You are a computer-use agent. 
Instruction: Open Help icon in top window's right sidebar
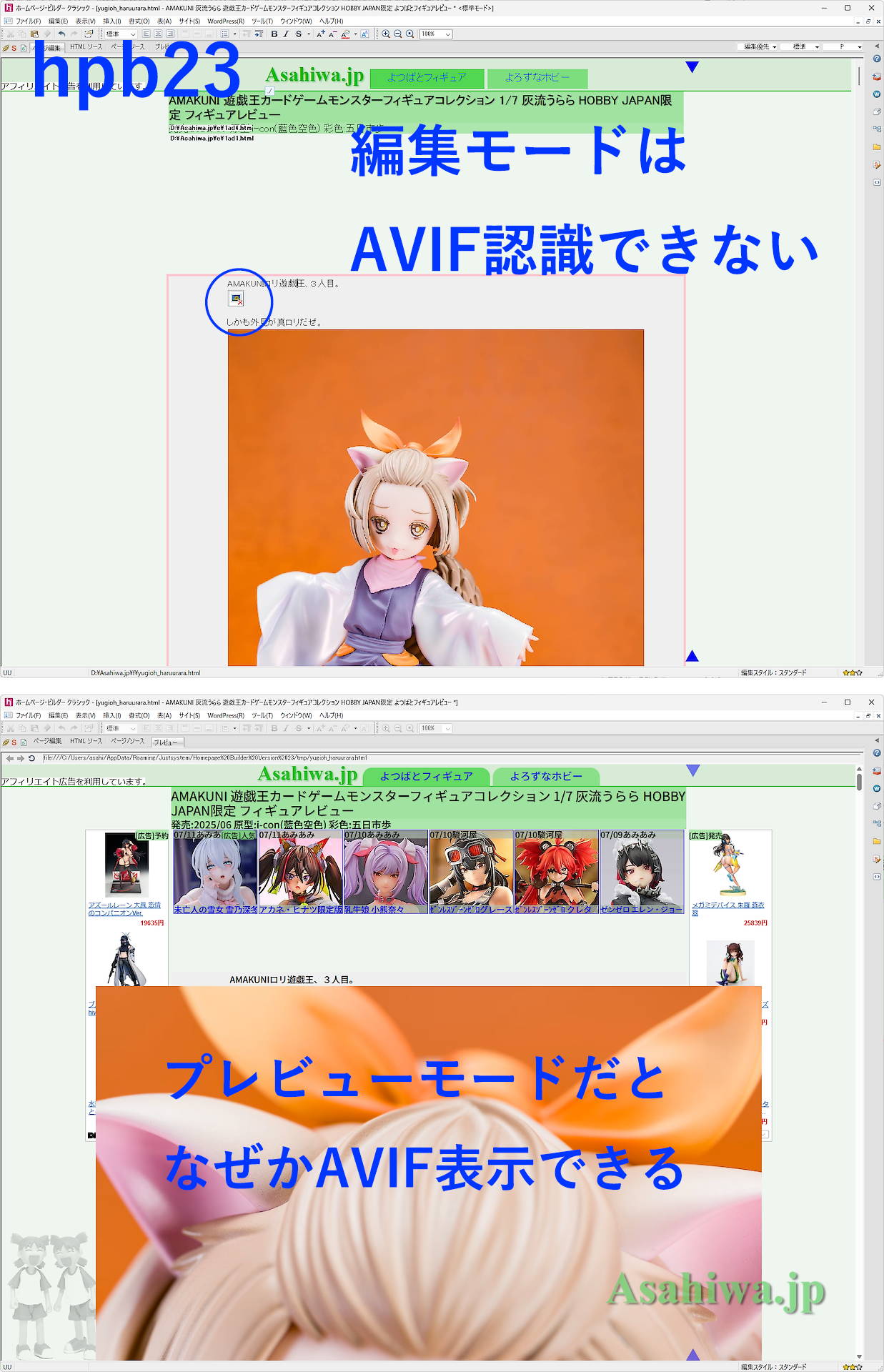877,59
